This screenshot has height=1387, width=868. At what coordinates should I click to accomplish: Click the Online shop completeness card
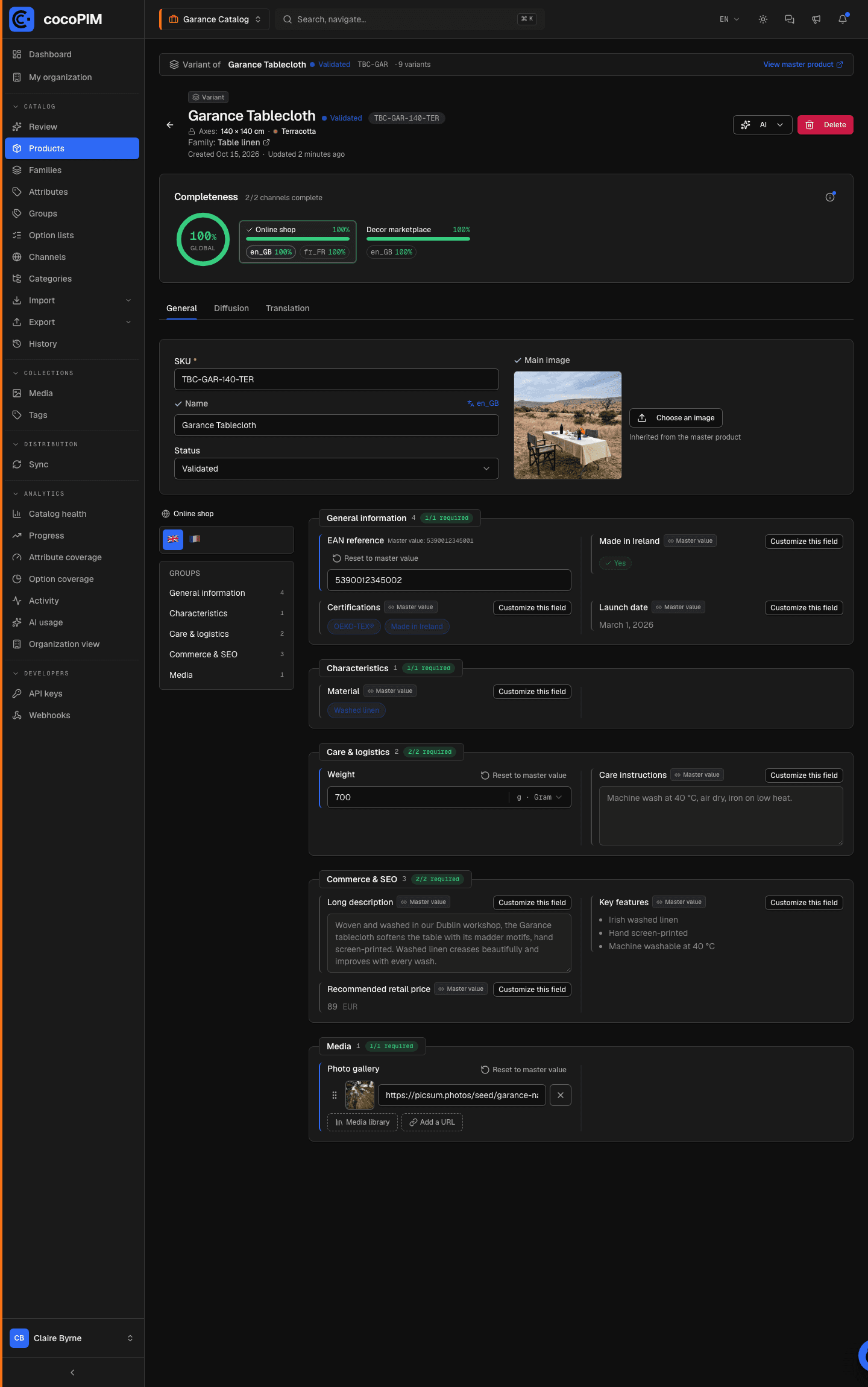click(298, 241)
